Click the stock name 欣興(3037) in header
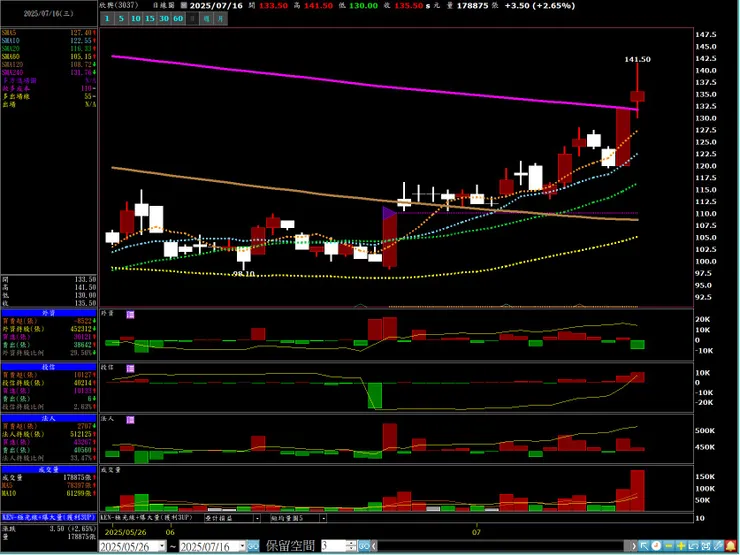Image resolution: width=740 pixels, height=555 pixels. (119, 5)
